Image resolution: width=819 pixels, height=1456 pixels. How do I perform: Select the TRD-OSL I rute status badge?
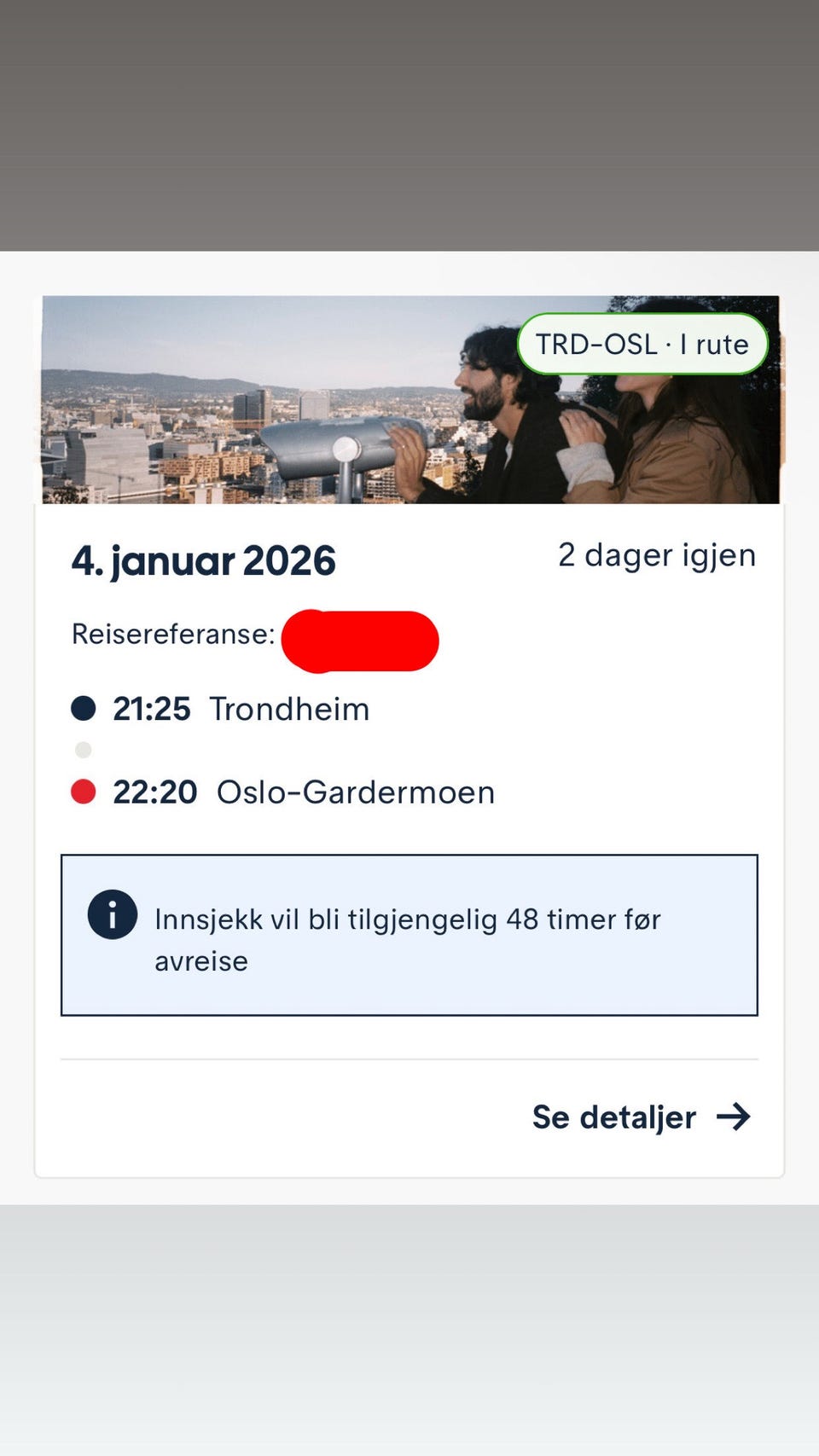(642, 344)
